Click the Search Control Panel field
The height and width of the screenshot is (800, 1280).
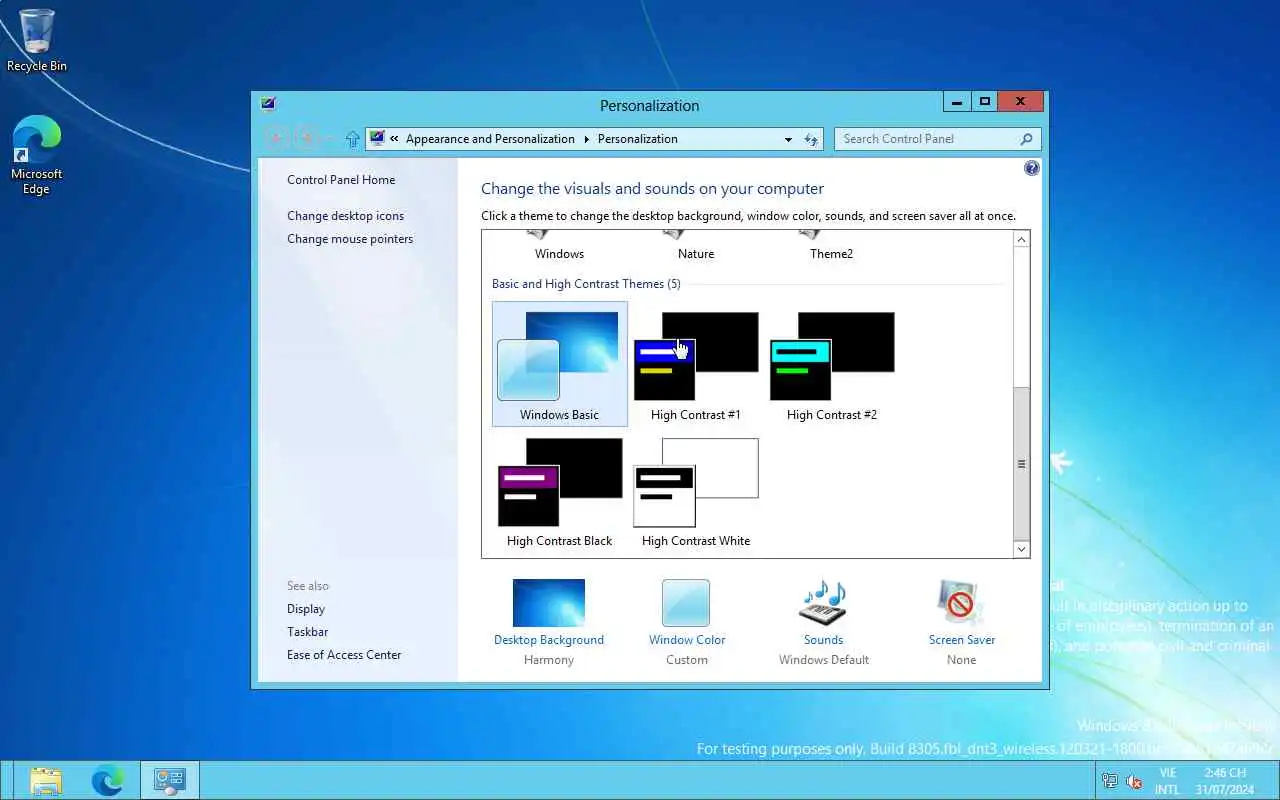point(938,139)
